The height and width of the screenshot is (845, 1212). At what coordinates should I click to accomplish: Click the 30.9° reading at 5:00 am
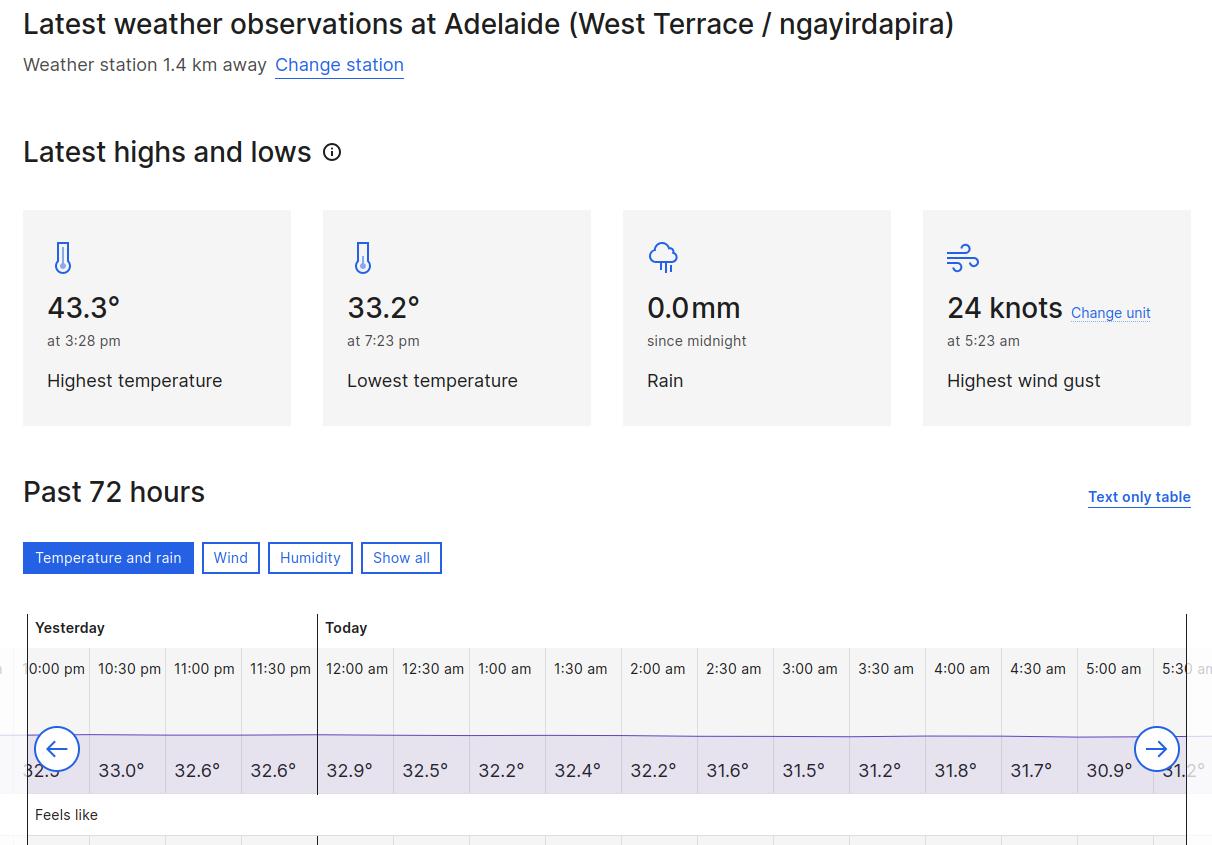tap(1109, 771)
